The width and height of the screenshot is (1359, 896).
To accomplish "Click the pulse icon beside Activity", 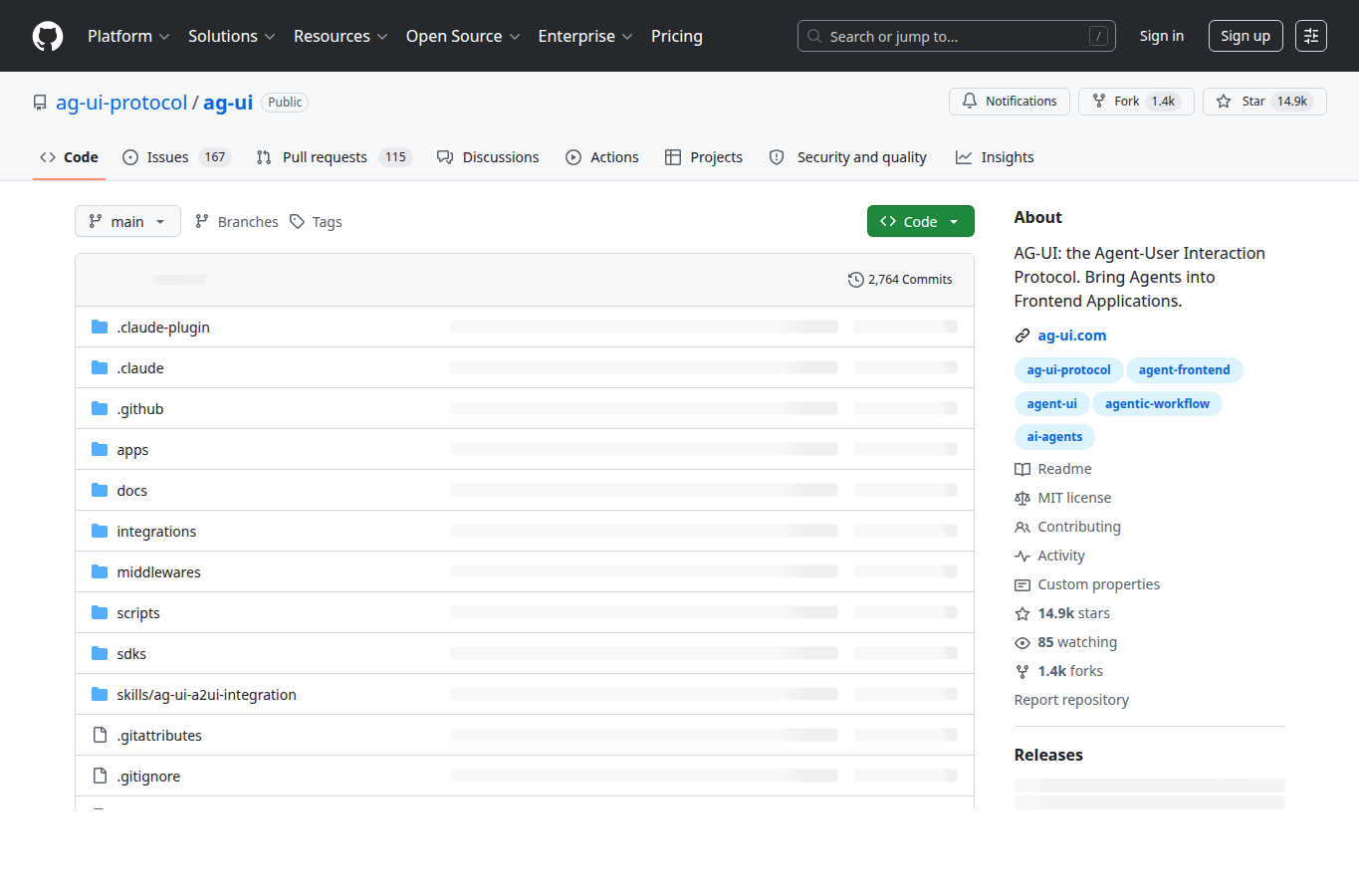I will 1022,556.
